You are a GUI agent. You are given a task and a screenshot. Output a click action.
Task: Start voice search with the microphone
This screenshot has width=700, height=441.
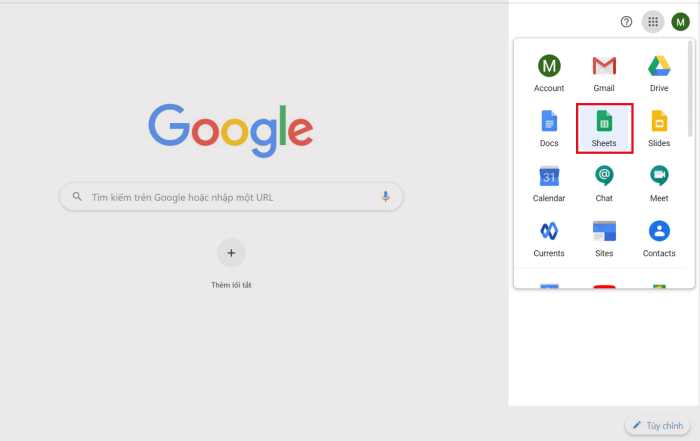coord(385,196)
